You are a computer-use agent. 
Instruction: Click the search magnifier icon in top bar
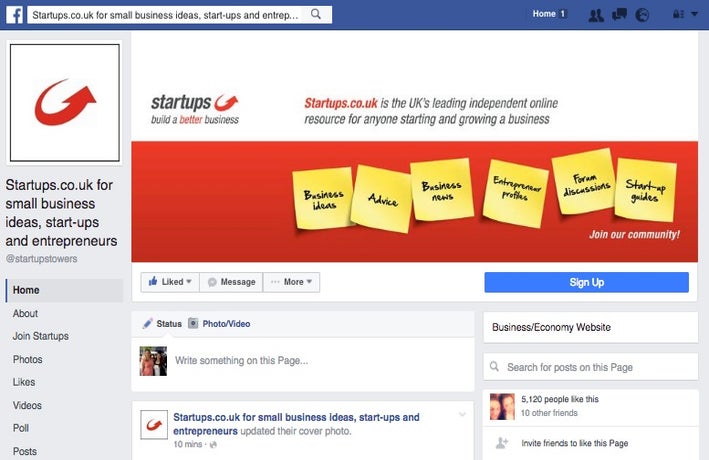[x=316, y=14]
